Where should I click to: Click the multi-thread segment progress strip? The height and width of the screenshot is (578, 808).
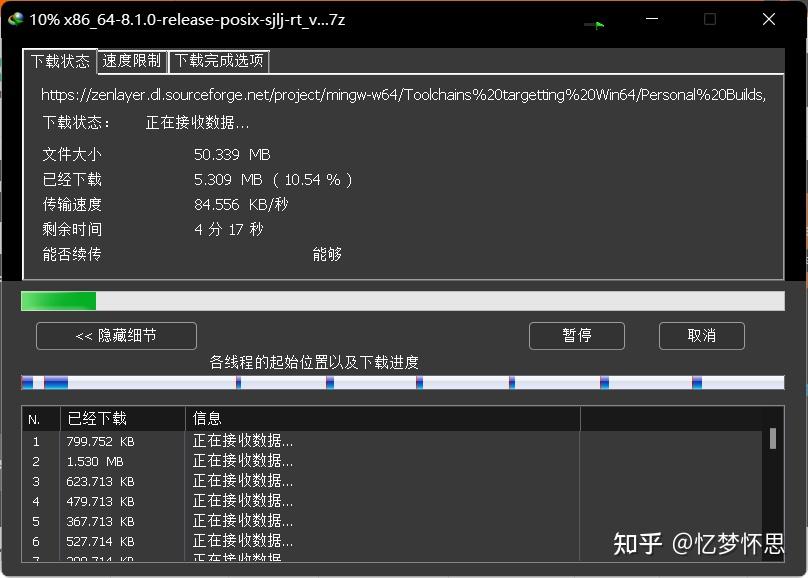point(400,381)
